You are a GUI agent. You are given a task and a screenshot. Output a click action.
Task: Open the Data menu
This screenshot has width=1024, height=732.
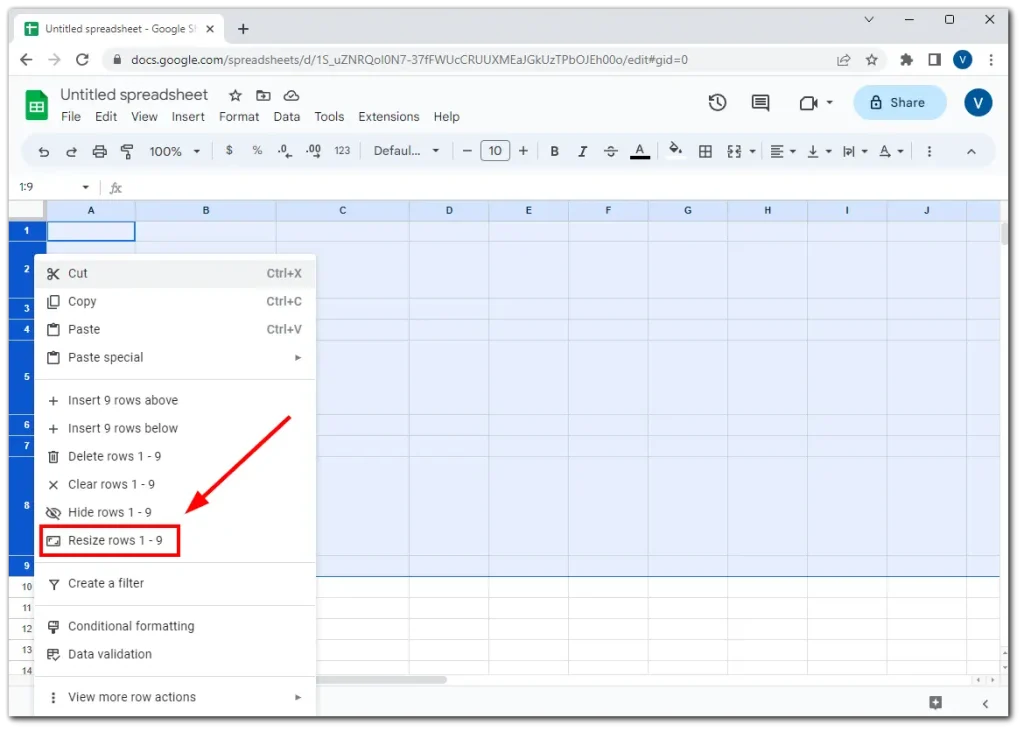(287, 117)
